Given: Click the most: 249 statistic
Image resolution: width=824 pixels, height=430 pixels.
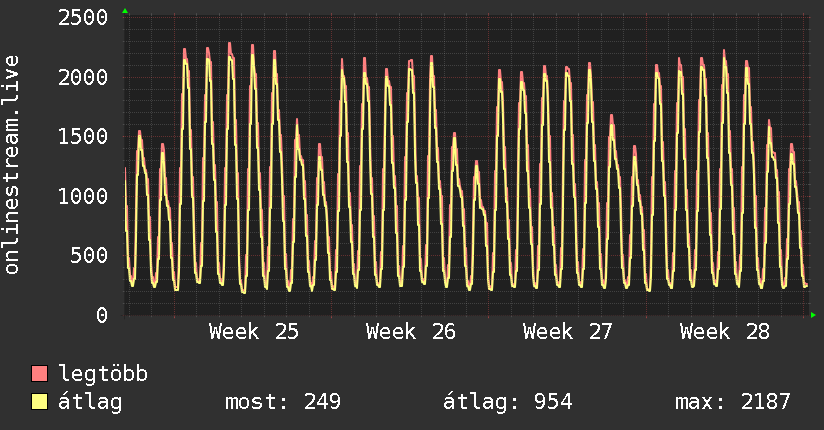Looking at the screenshot, I should 283,402.
